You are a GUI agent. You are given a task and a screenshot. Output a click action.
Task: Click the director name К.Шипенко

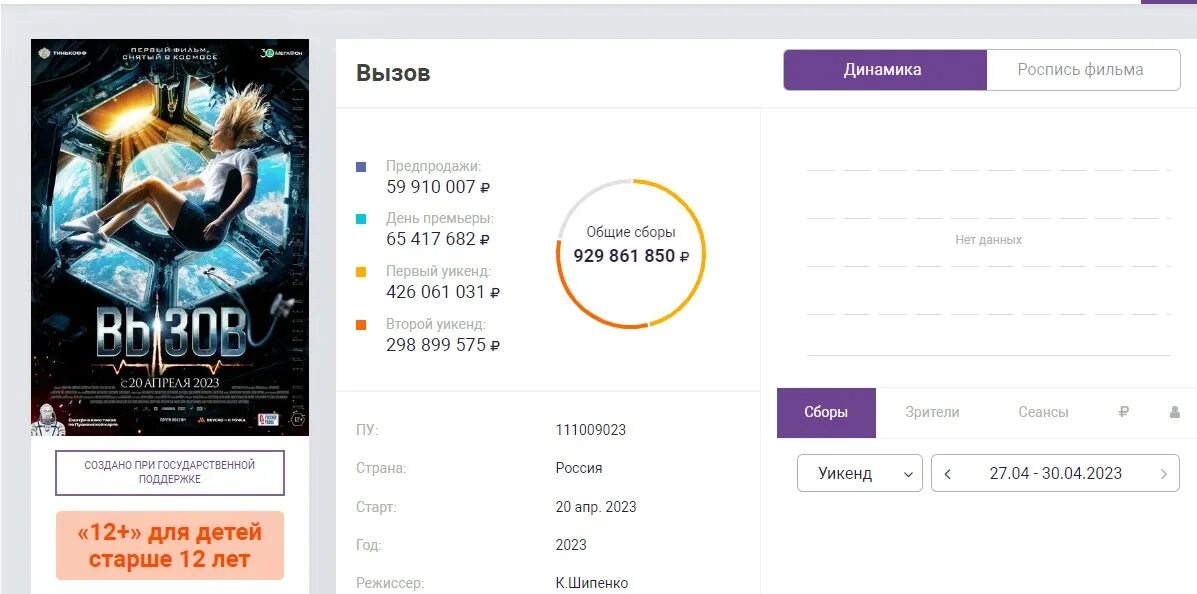[592, 583]
